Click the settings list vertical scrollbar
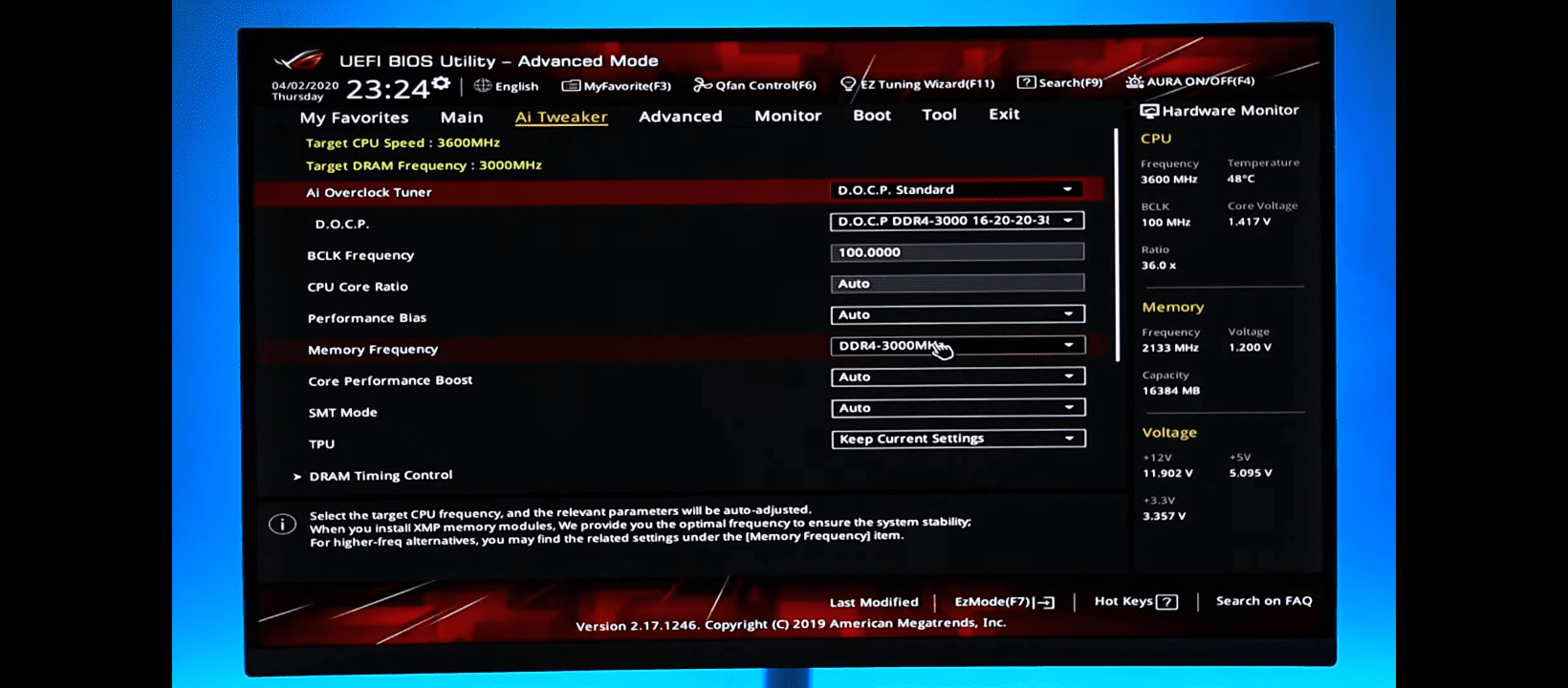1568x688 pixels. tap(1116, 246)
